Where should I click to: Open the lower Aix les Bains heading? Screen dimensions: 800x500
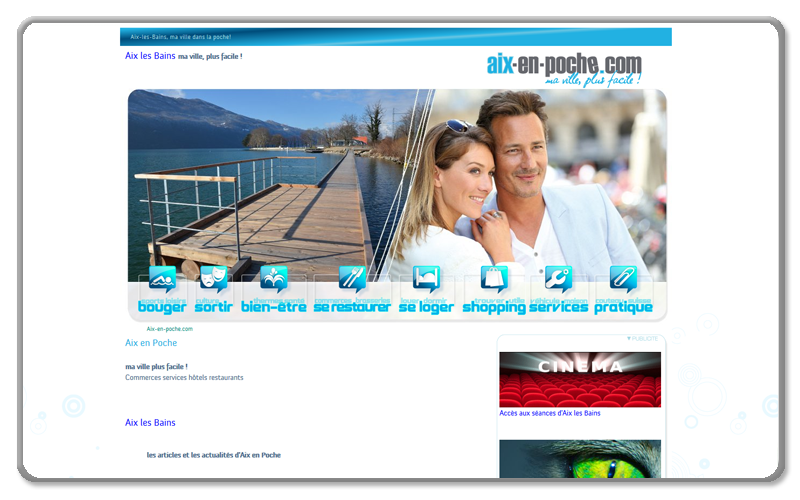click(x=150, y=422)
